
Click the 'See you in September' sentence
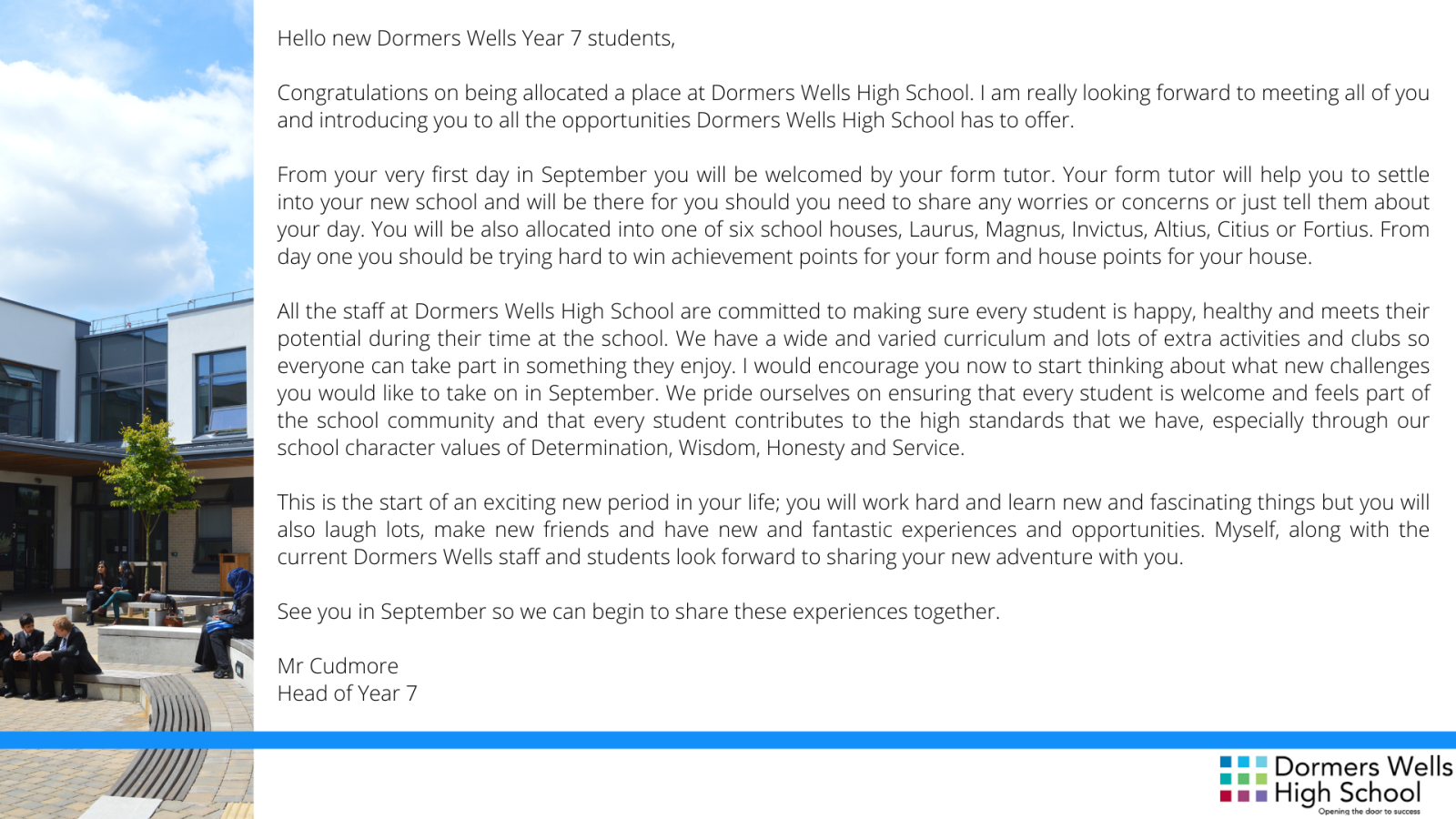[x=638, y=612]
